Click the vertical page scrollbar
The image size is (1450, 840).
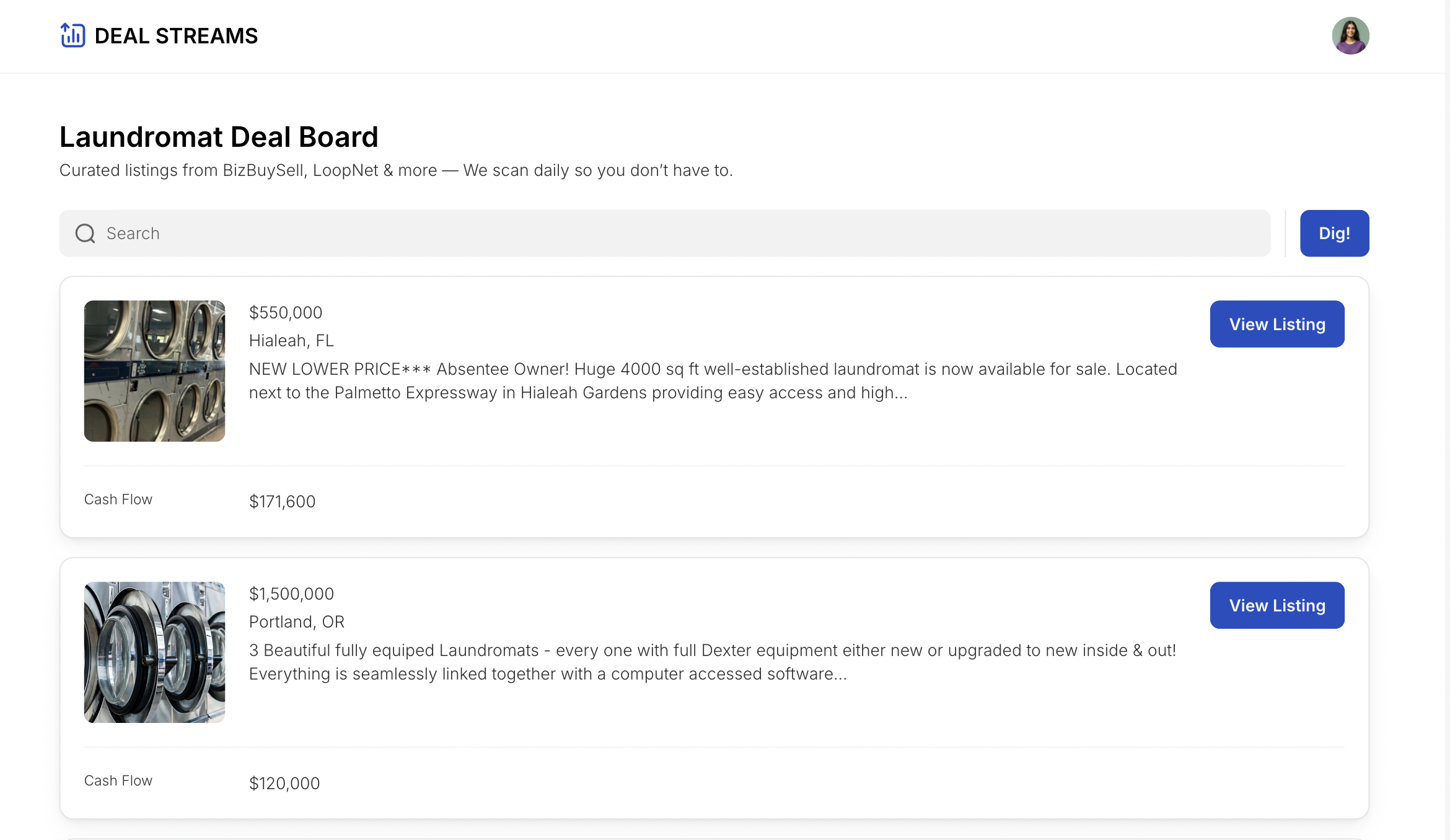tap(1448, 420)
